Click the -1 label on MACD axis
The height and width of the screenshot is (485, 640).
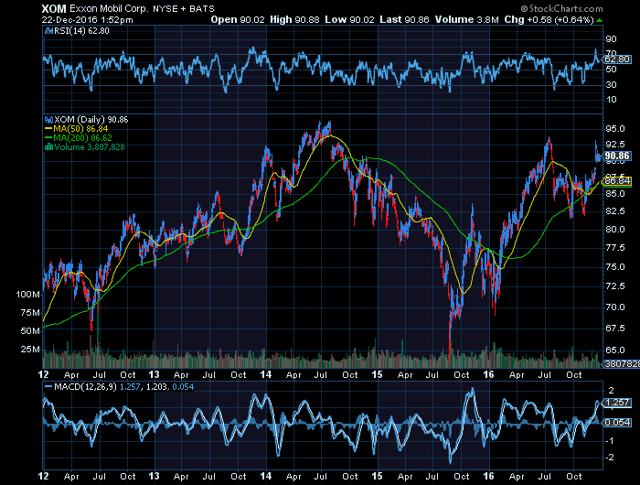(x=610, y=441)
